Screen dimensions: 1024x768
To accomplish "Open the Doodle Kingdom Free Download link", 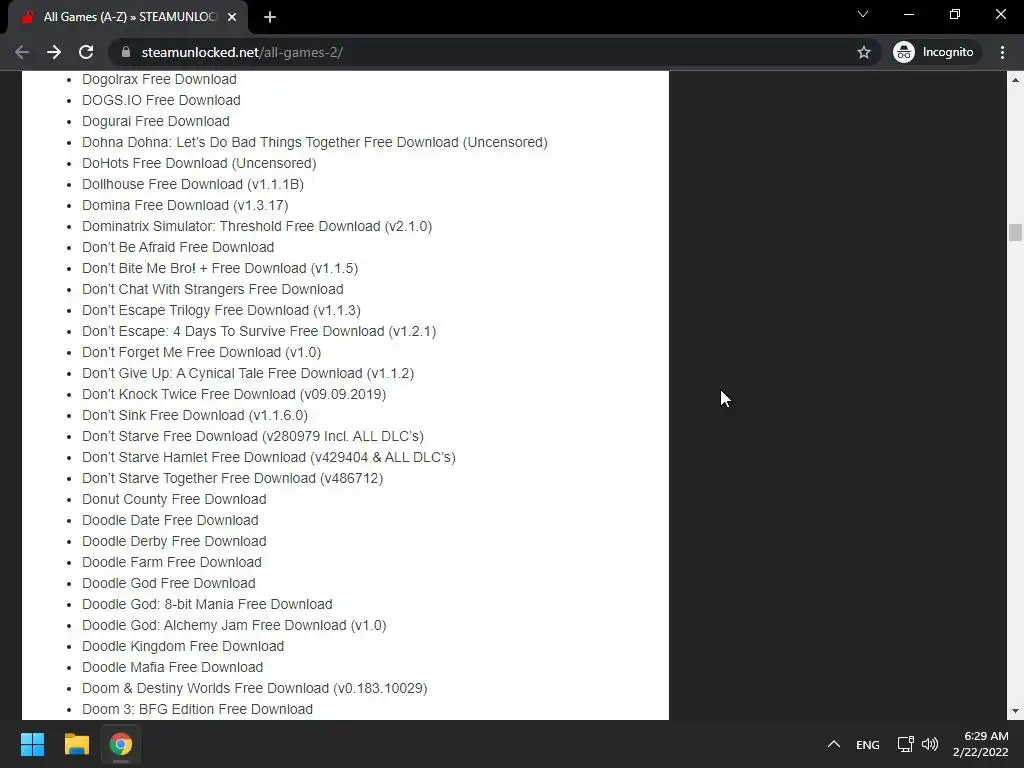I will (183, 646).
